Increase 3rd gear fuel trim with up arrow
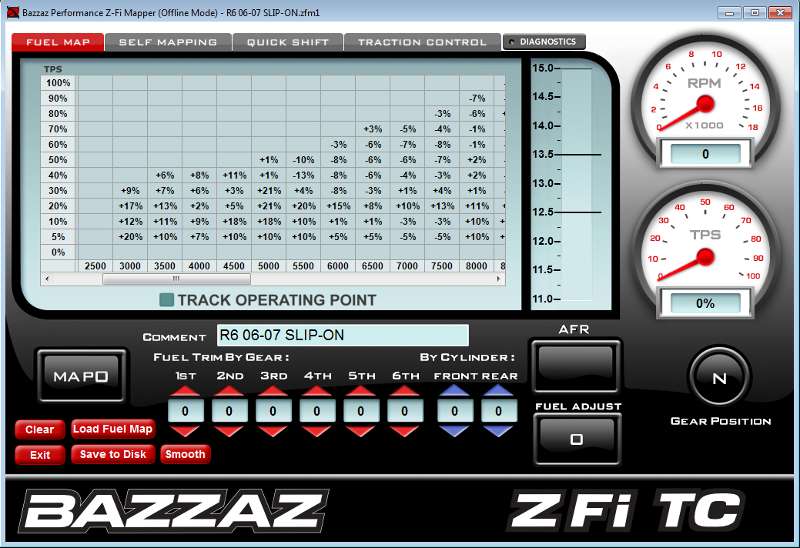 point(272,391)
